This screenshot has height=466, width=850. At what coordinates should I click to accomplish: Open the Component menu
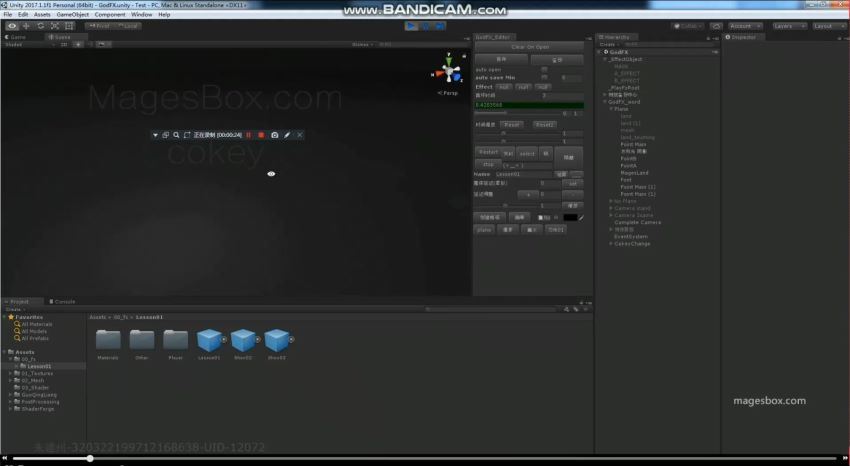pos(110,15)
